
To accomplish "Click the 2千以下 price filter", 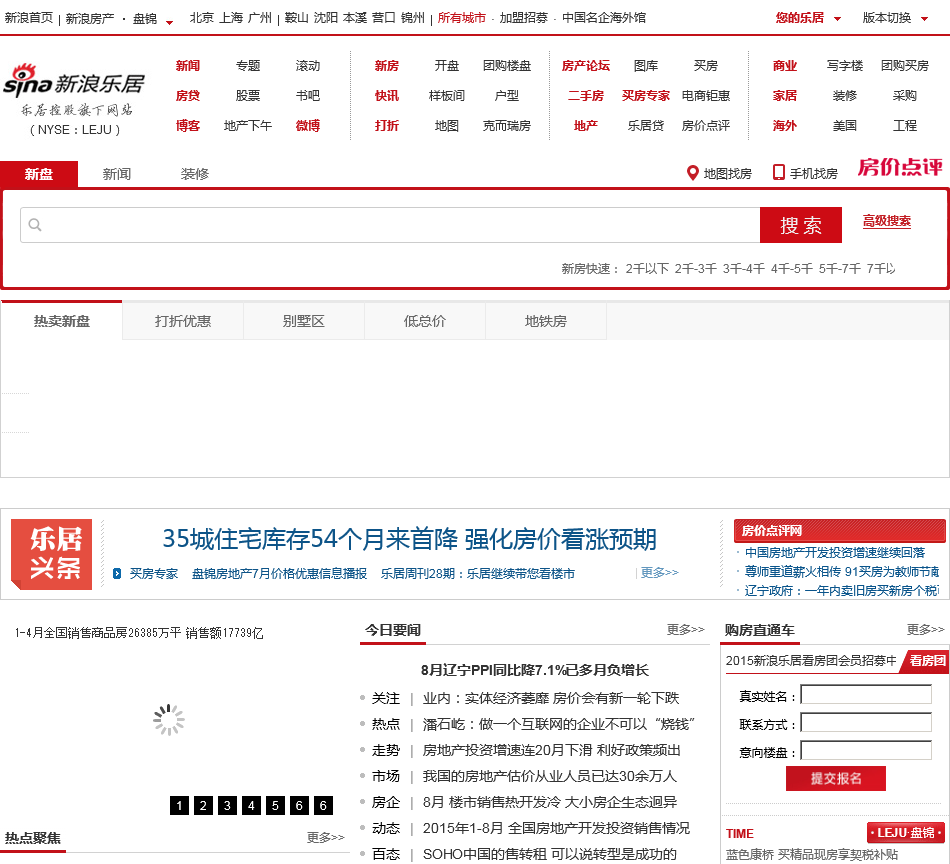I will [x=647, y=268].
